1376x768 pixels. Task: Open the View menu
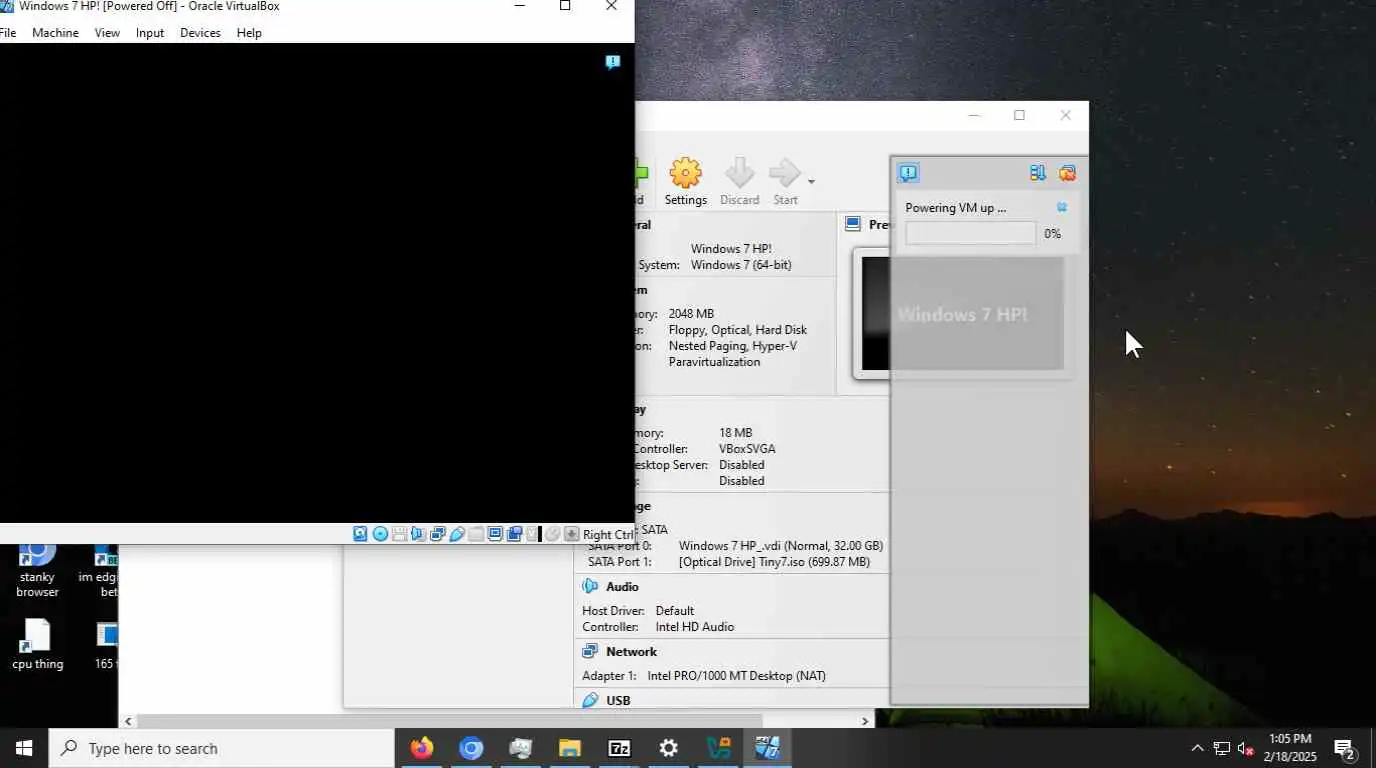[107, 33]
